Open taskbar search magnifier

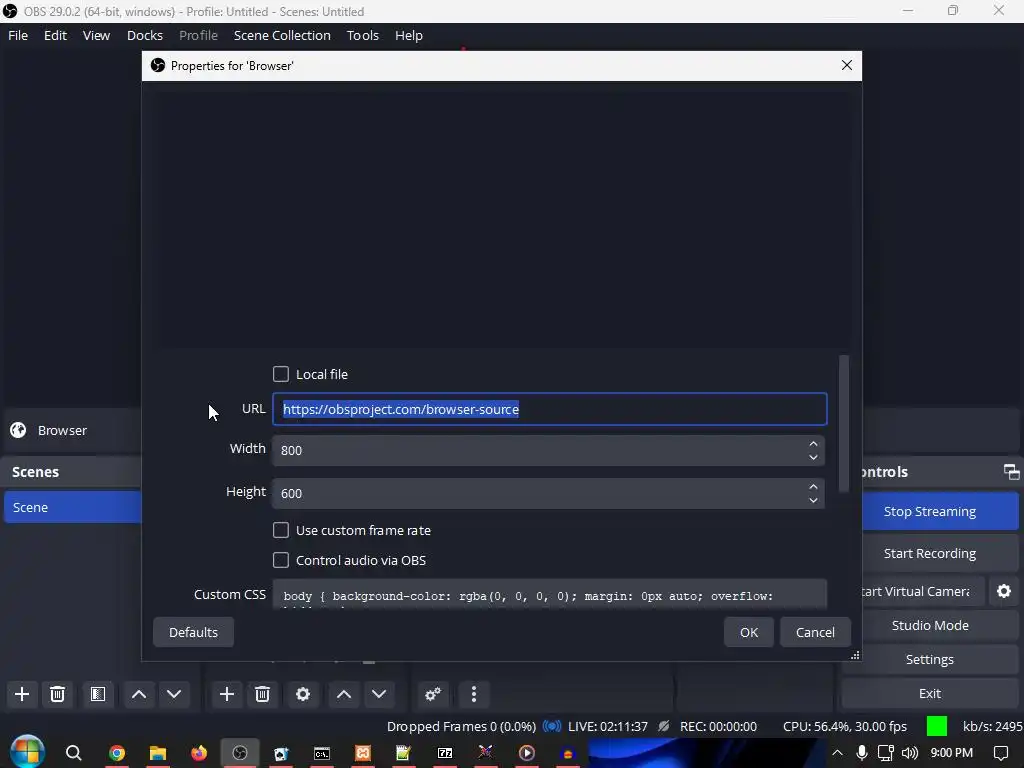(74, 753)
